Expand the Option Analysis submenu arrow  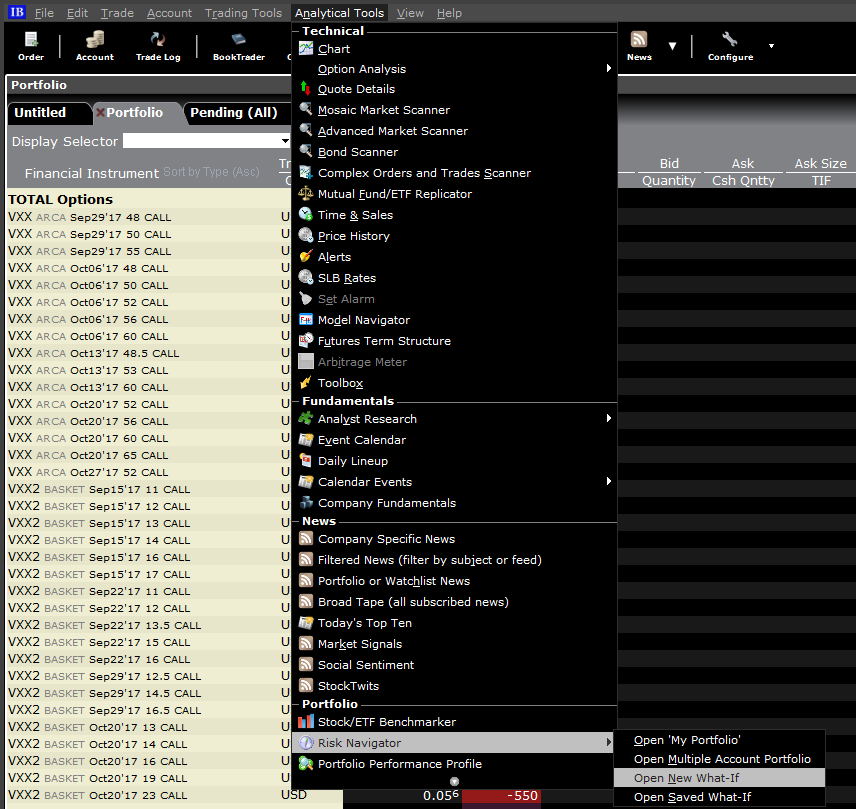608,68
